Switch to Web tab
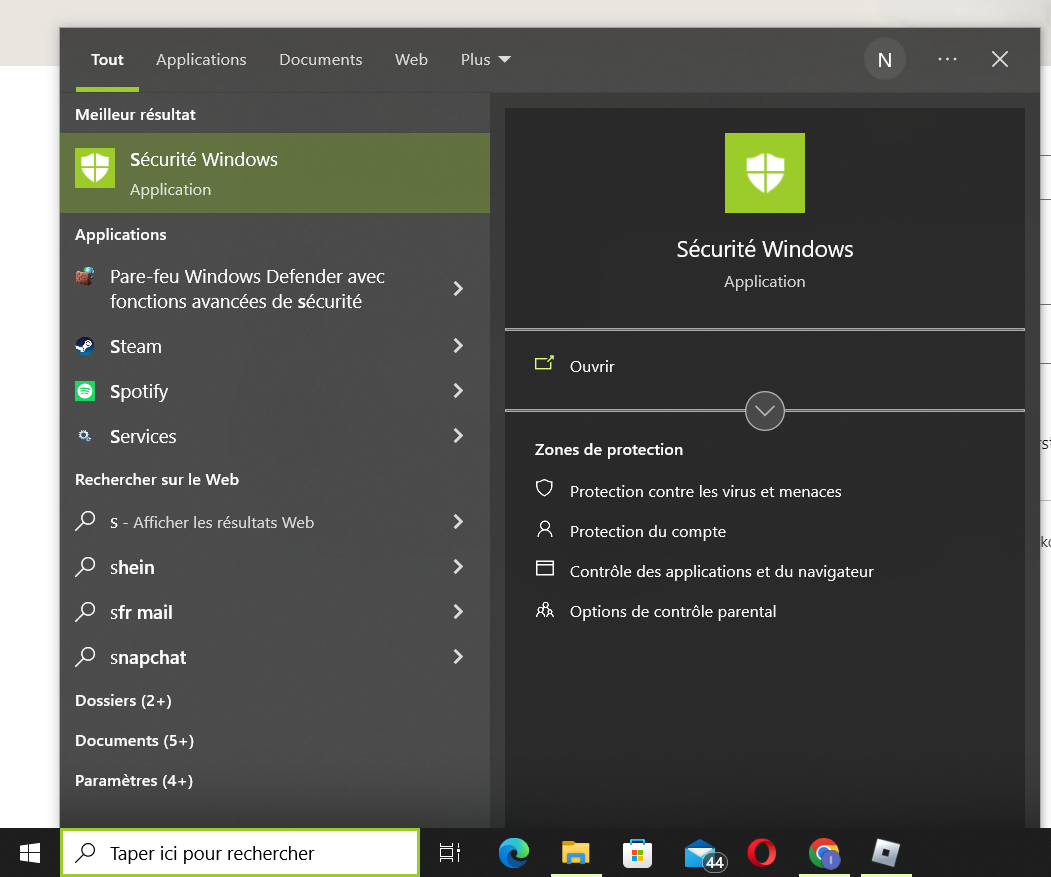This screenshot has width=1051, height=877. (411, 60)
